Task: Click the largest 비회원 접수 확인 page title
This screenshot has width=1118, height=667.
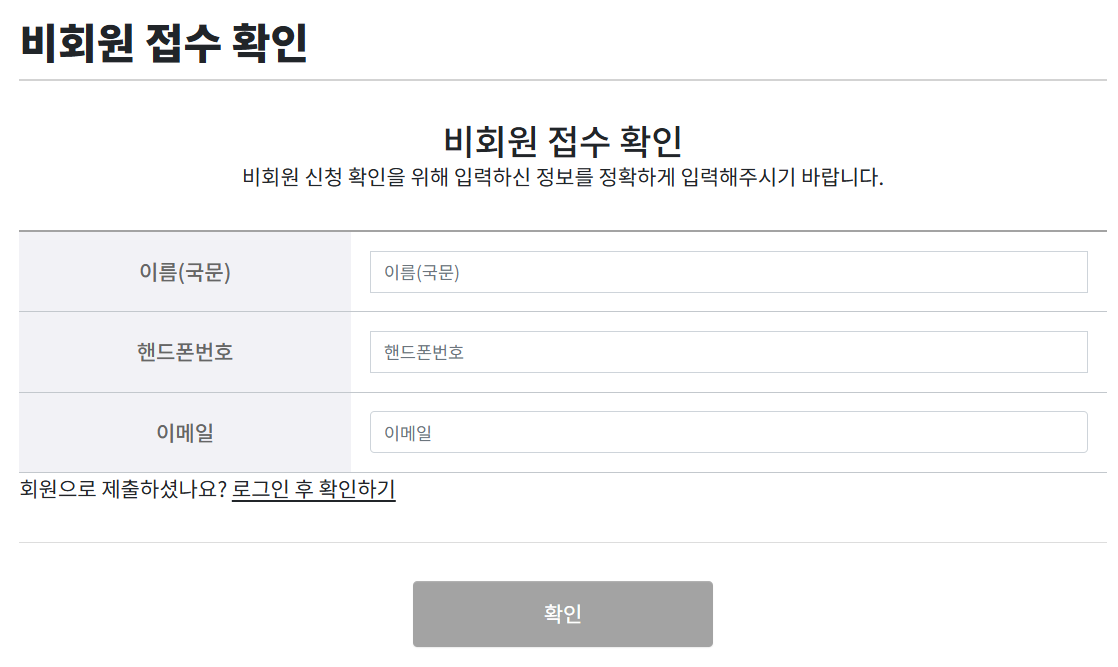Action: (163, 43)
